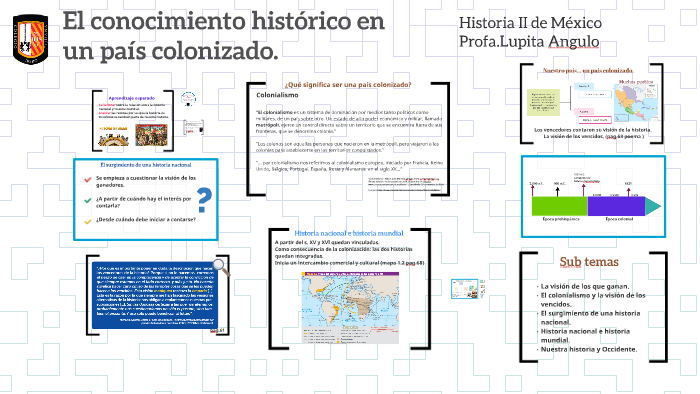The height and width of the screenshot is (394, 700).
Task: Click the colonial North America map
Action: (636, 103)
